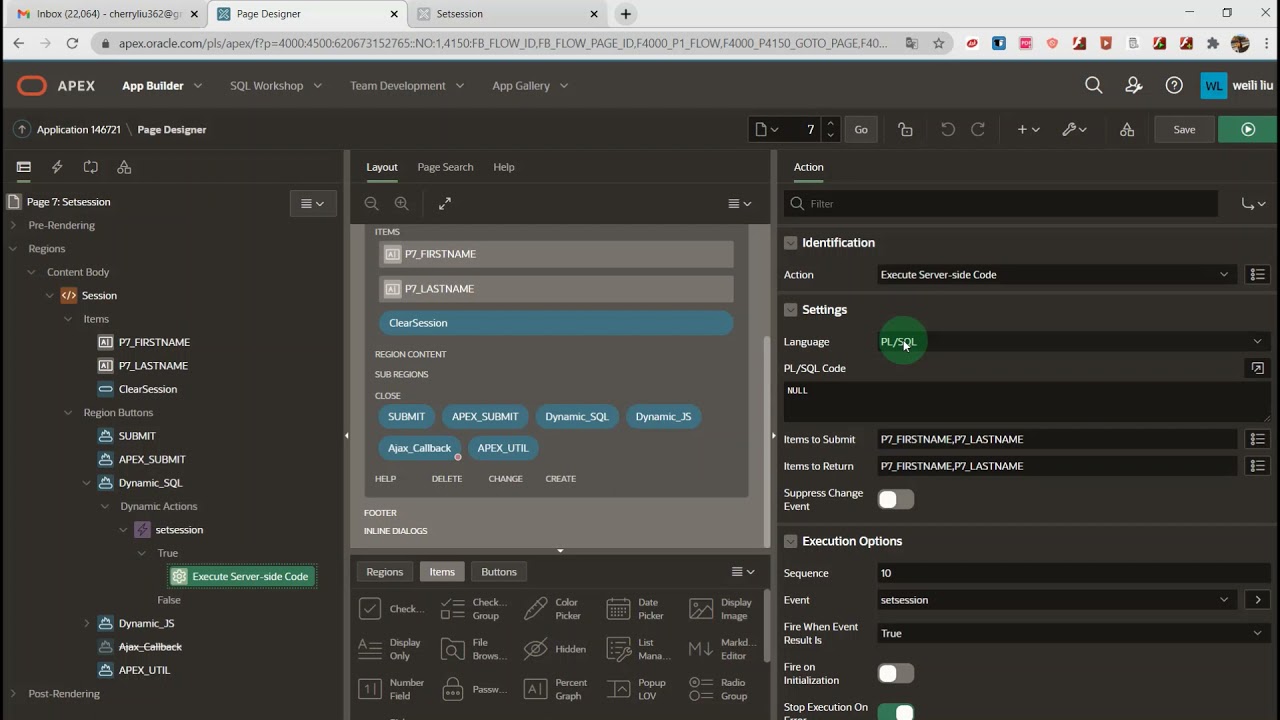The image size is (1280, 720).
Task: Open the Items to Return list picker
Action: [x=1257, y=466]
